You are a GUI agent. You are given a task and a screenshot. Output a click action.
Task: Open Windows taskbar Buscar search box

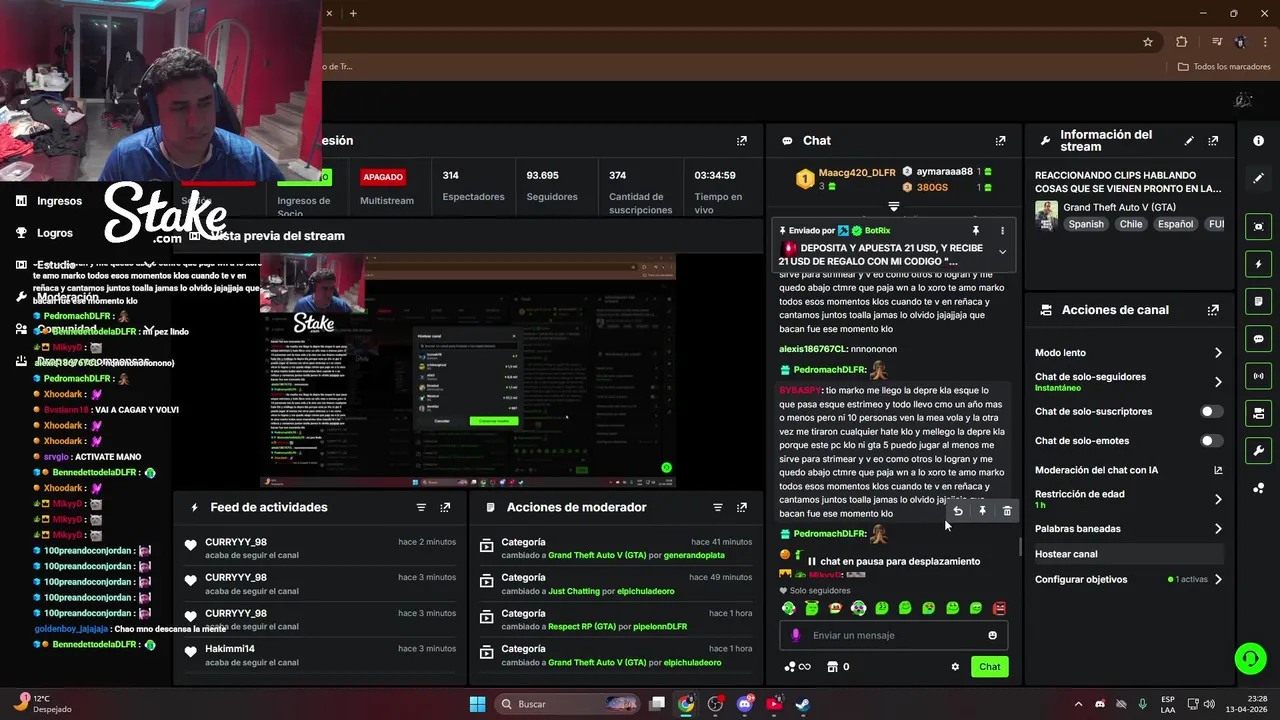[x=567, y=704]
